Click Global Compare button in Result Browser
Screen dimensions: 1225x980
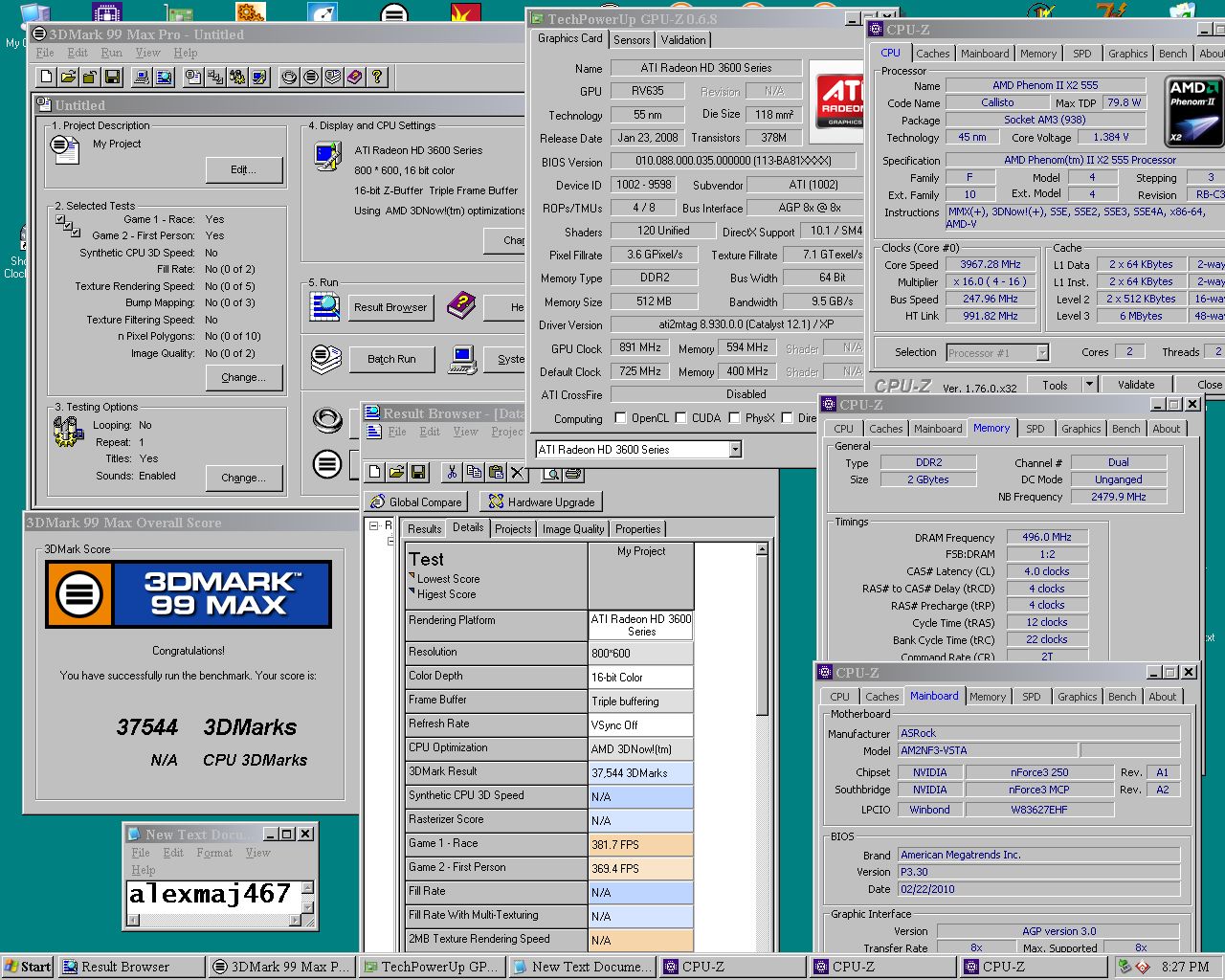tap(415, 501)
